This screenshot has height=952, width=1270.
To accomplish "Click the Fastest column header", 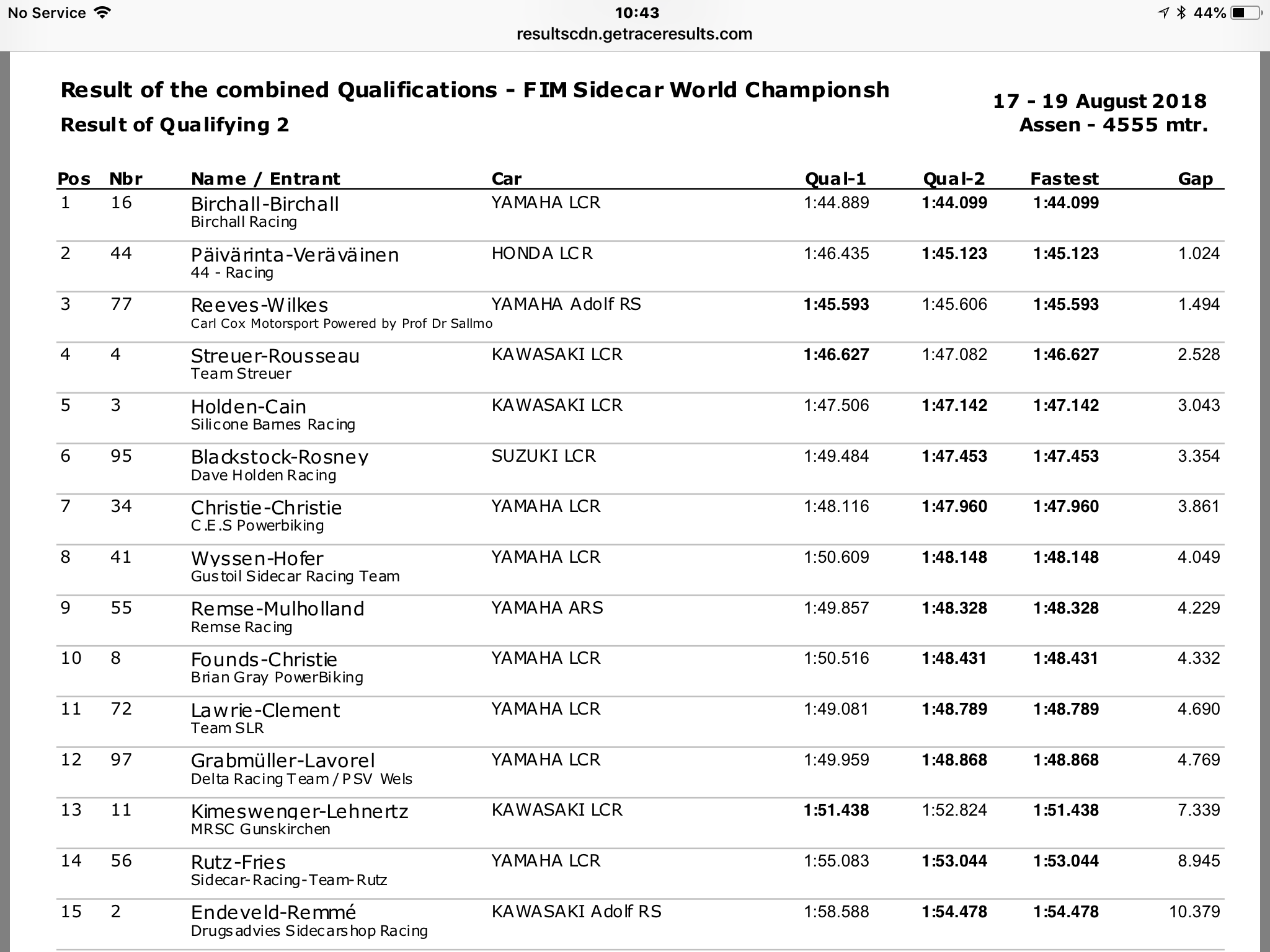I will coord(1064,178).
